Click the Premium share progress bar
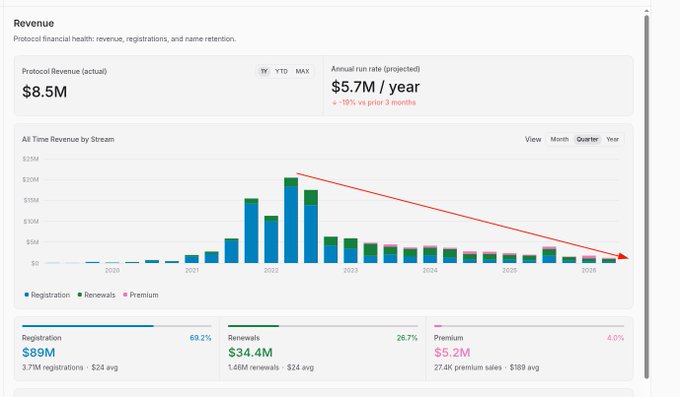The image size is (680, 397). tap(529, 326)
